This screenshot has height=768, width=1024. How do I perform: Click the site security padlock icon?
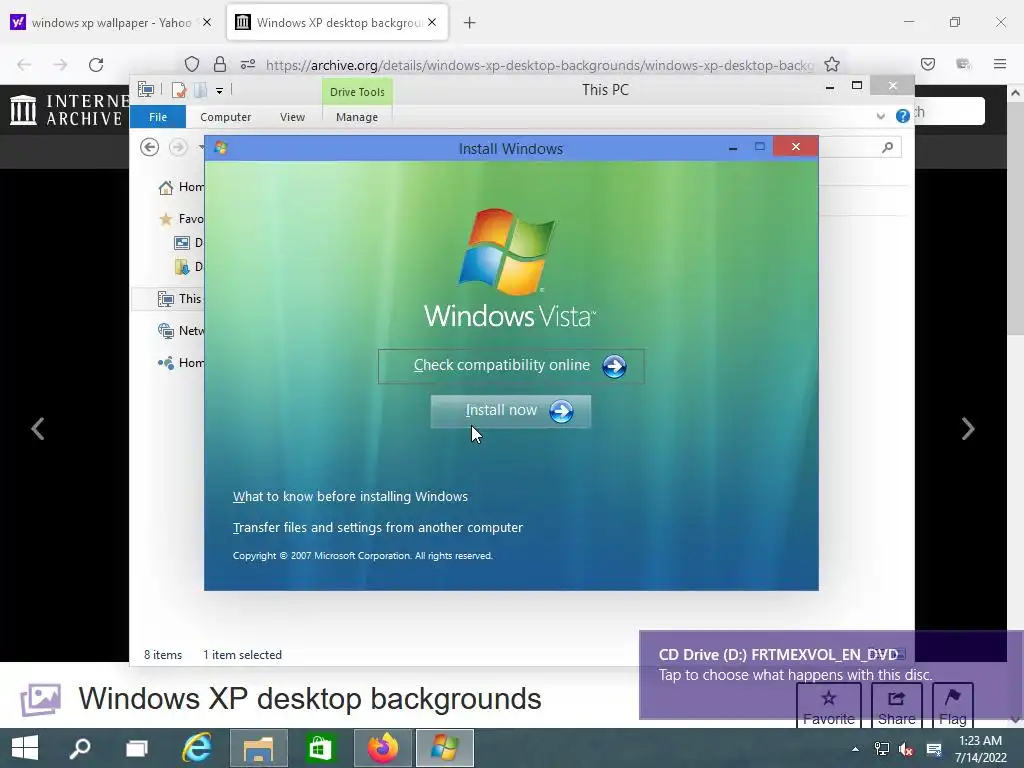[220, 64]
